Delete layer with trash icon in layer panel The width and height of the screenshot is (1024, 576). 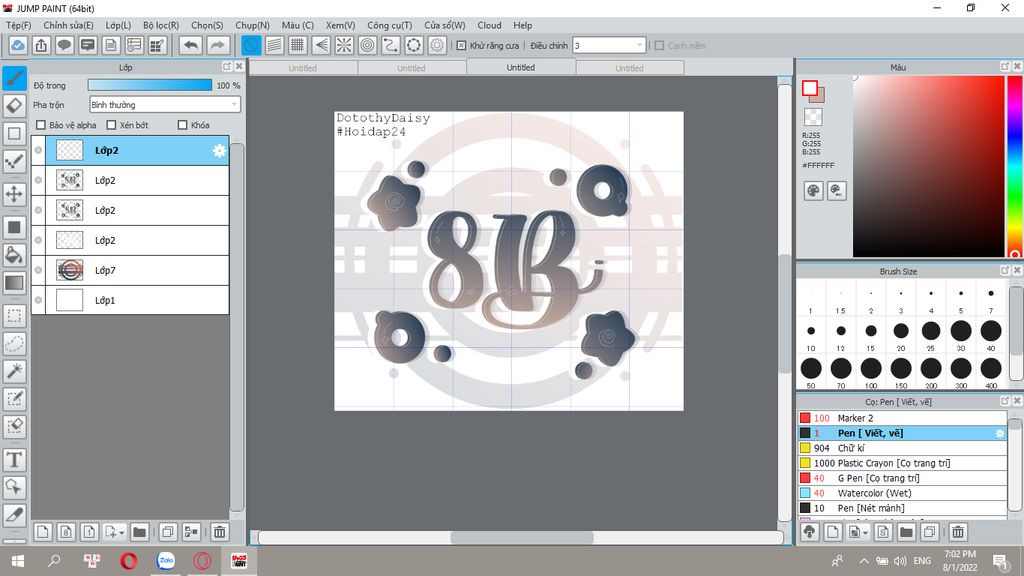coord(219,532)
